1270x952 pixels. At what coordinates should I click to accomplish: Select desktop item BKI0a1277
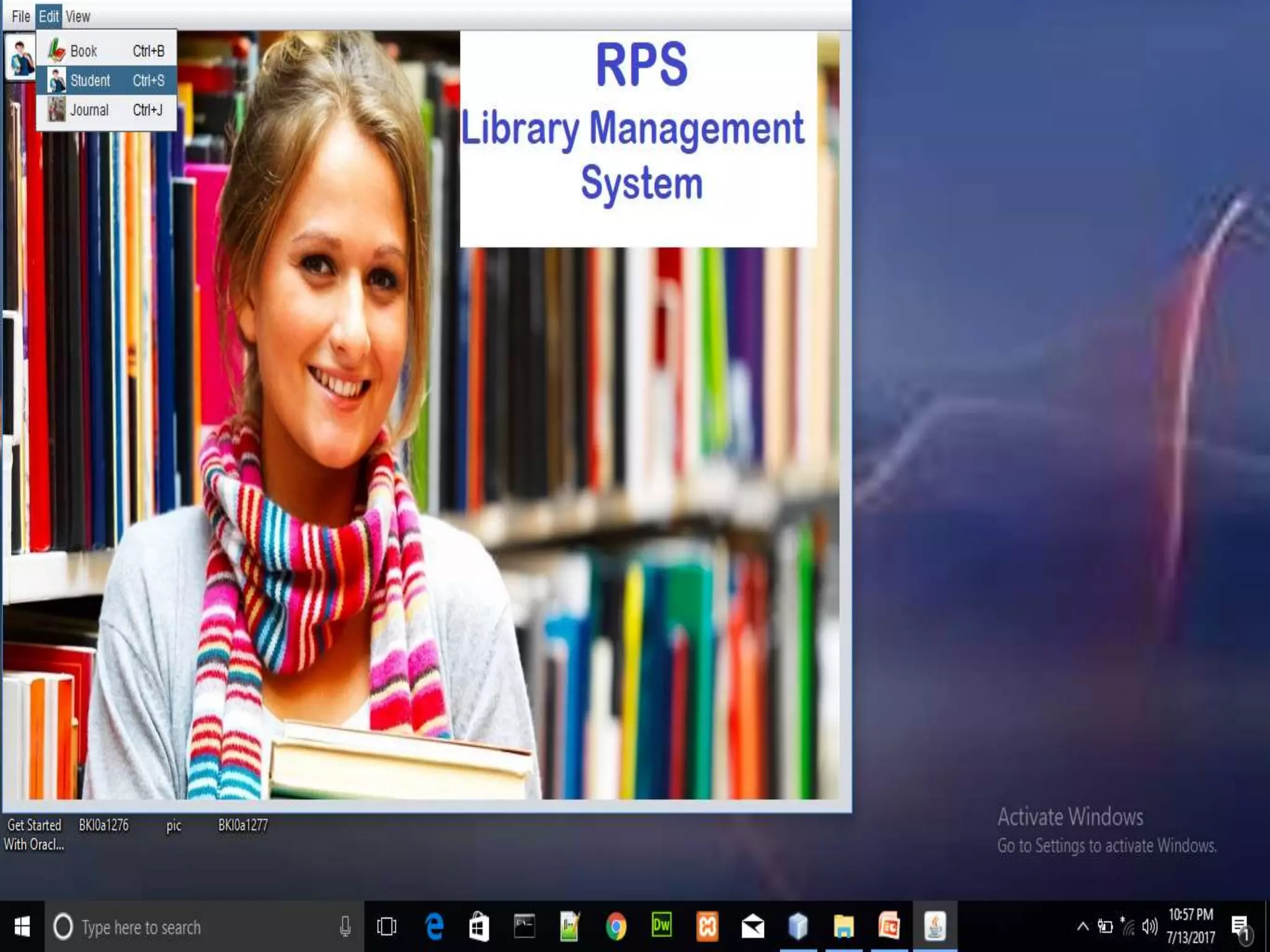(243, 826)
